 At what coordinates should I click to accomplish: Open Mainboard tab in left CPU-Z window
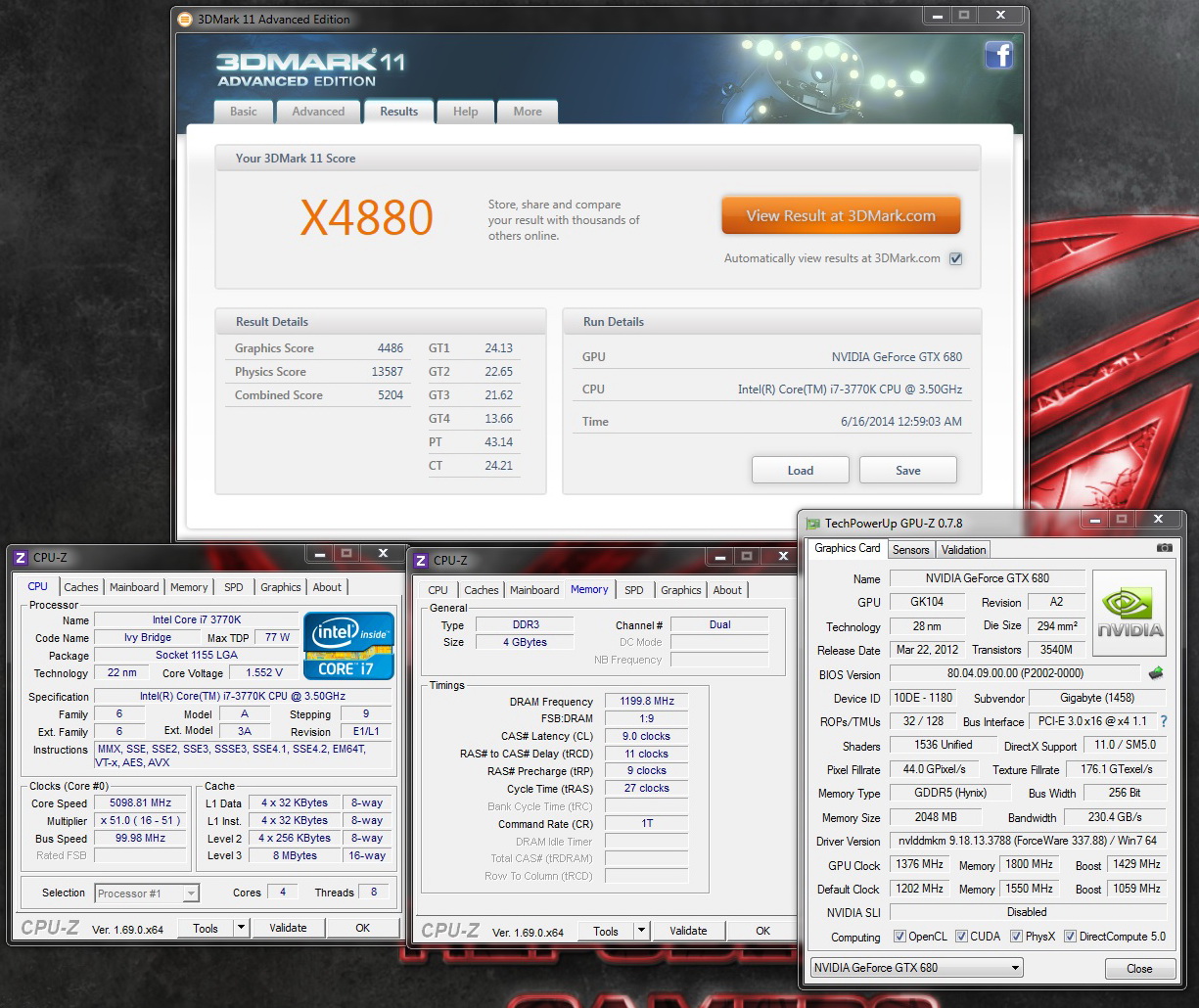pos(134,587)
